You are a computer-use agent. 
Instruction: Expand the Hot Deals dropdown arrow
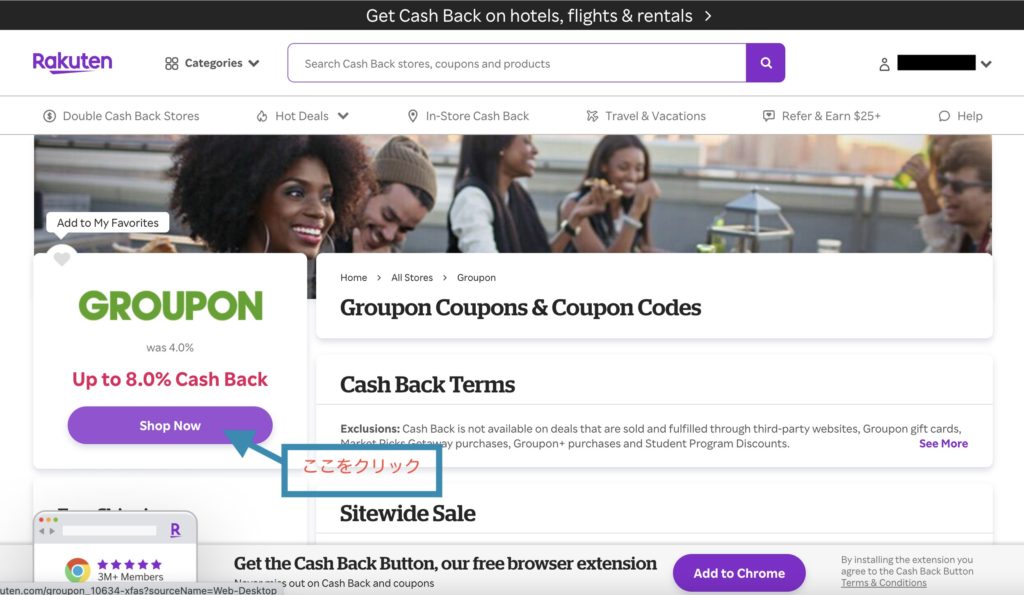[x=343, y=116]
